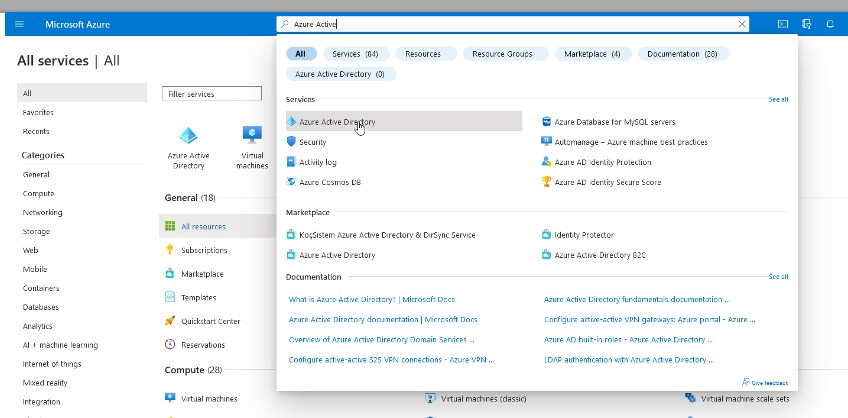Click the Automanage icon
The width and height of the screenshot is (848, 418).
tap(546, 142)
